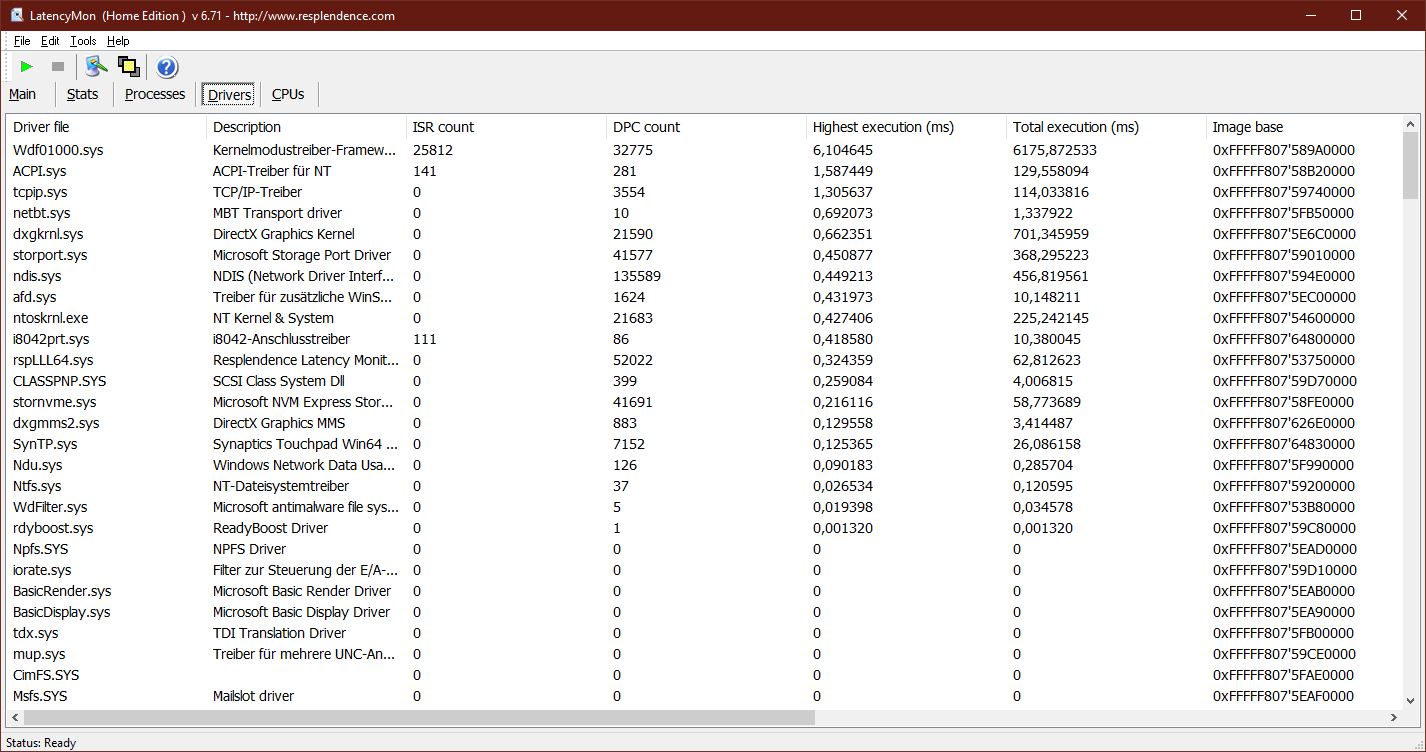
Task: Select the CimFS.SYS driver row
Action: tap(704, 675)
